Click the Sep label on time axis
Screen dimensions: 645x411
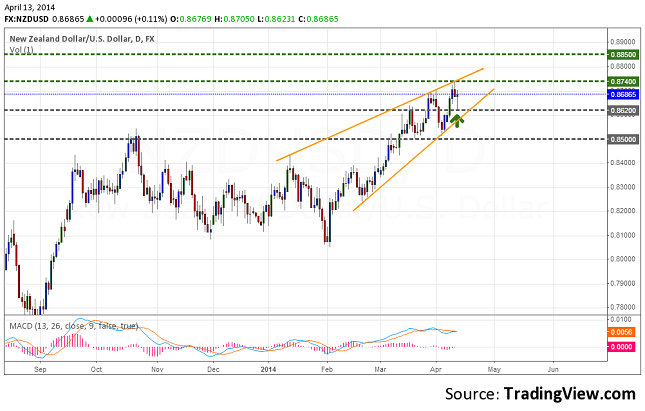[x=40, y=369]
